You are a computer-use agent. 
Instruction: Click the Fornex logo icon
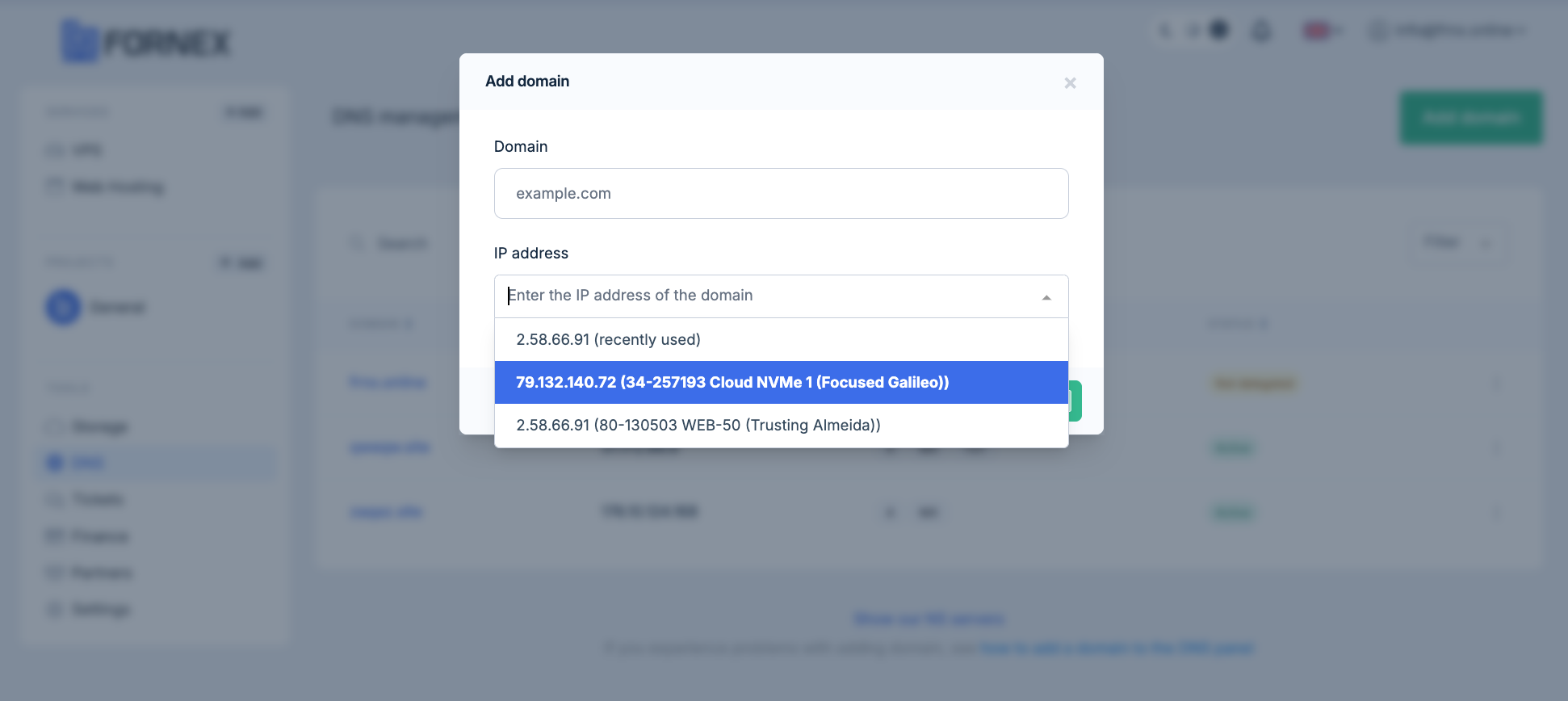tap(79, 42)
